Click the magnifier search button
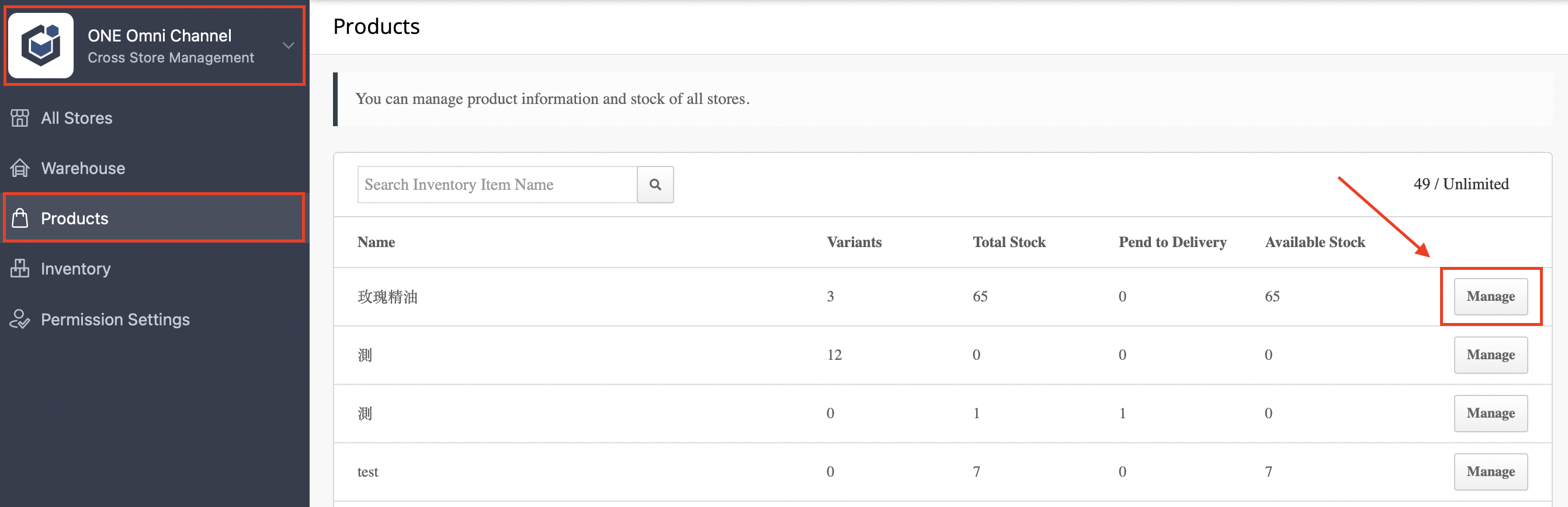1568x507 pixels. tap(655, 185)
